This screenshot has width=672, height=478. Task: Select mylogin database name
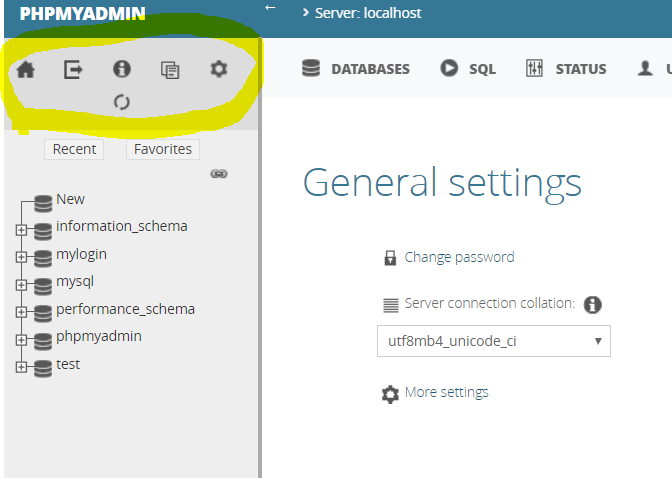pyautogui.click(x=81, y=254)
